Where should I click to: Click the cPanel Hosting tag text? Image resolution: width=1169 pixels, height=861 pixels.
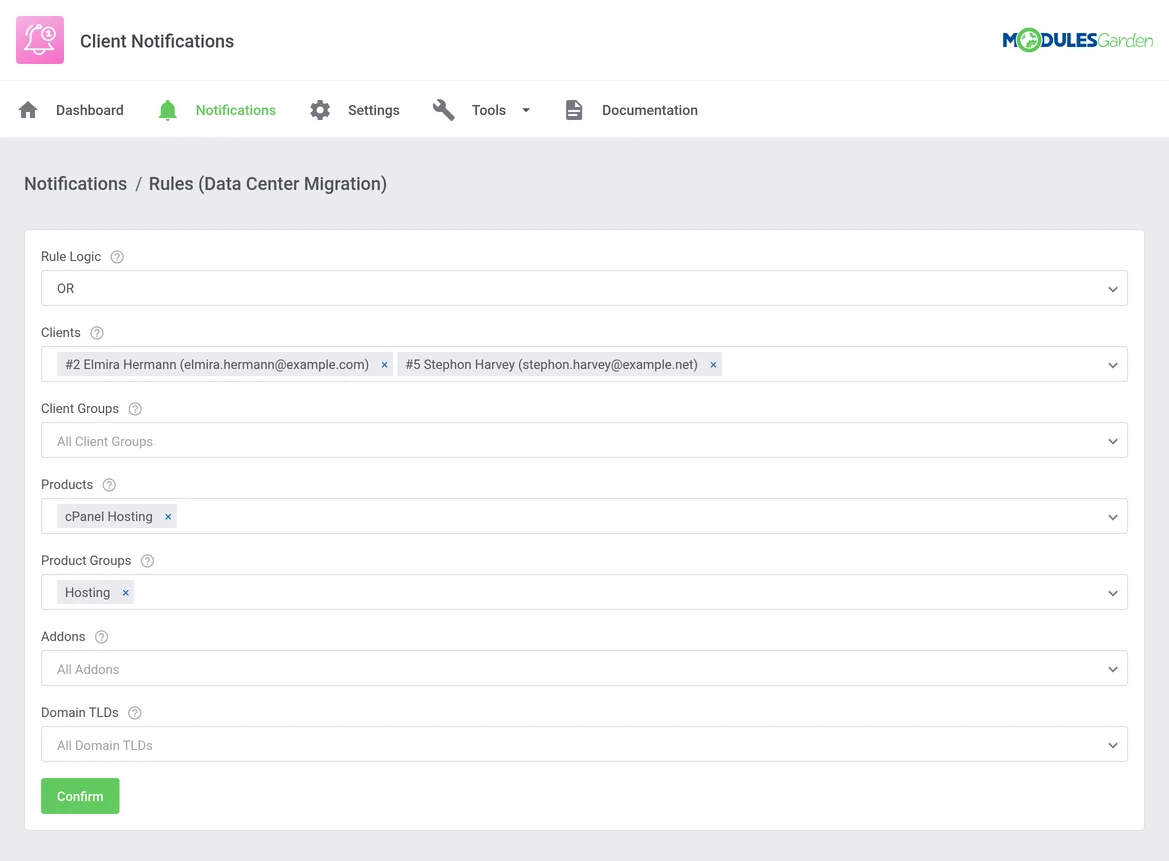click(x=109, y=517)
